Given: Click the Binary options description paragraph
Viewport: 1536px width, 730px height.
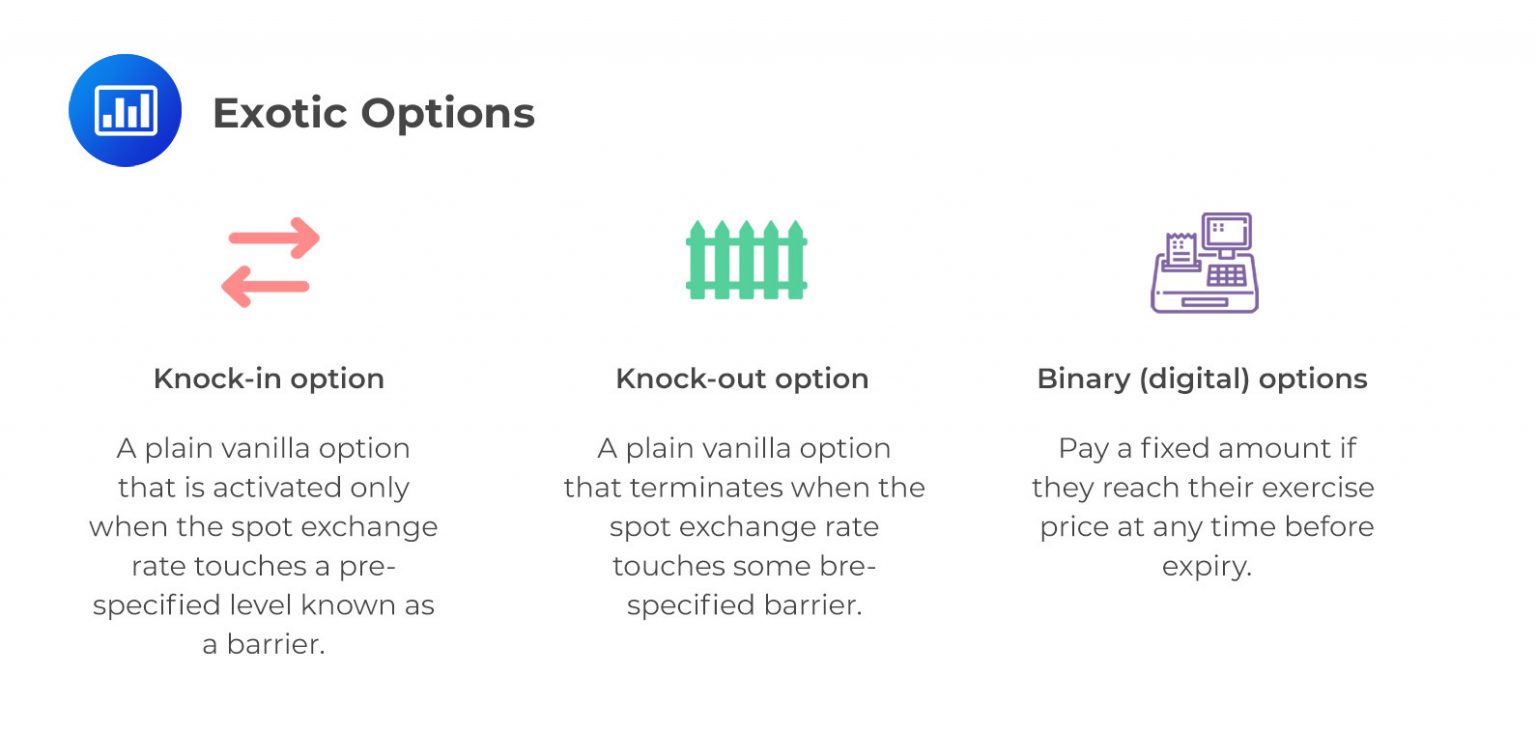Looking at the screenshot, I should pos(1206,507).
